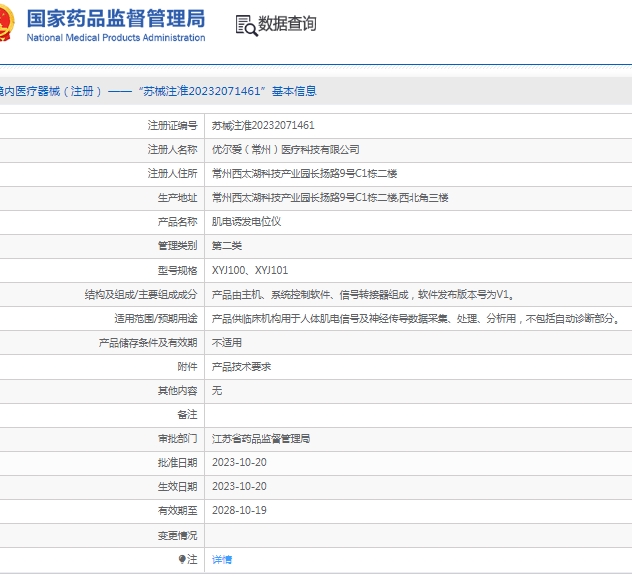Click the 备注 label
Screen dimensions: 632x577
pyautogui.click(x=187, y=415)
